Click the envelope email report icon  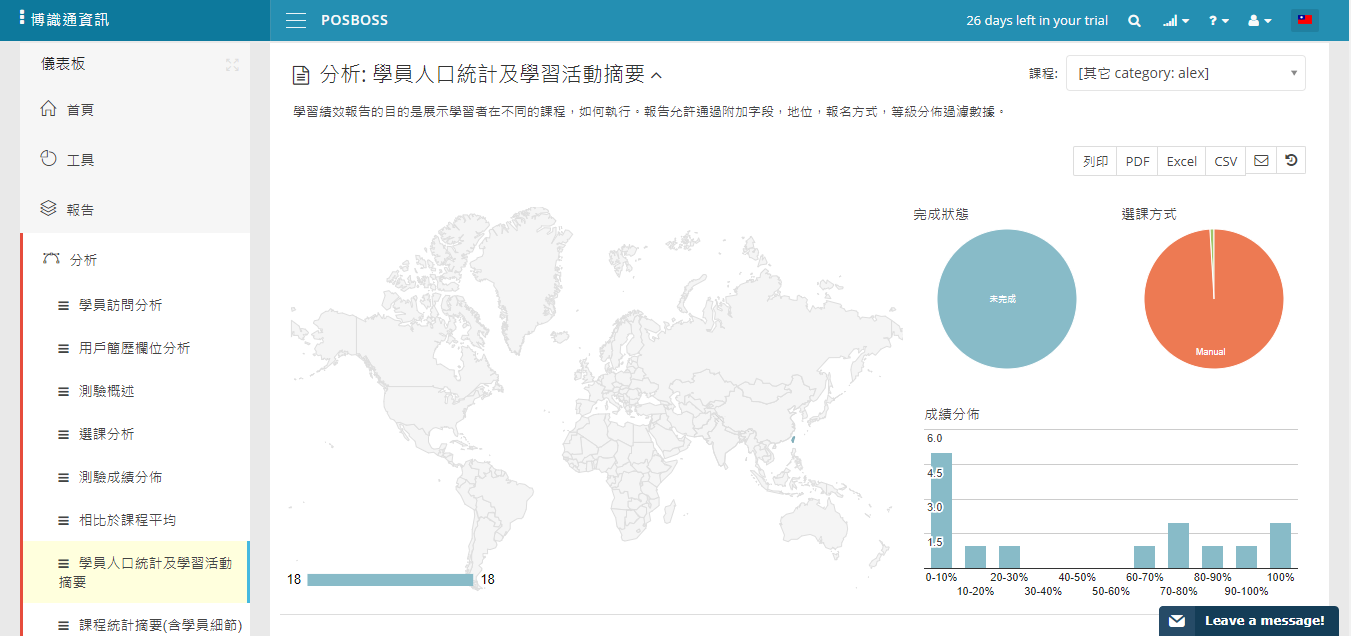coord(1261,161)
